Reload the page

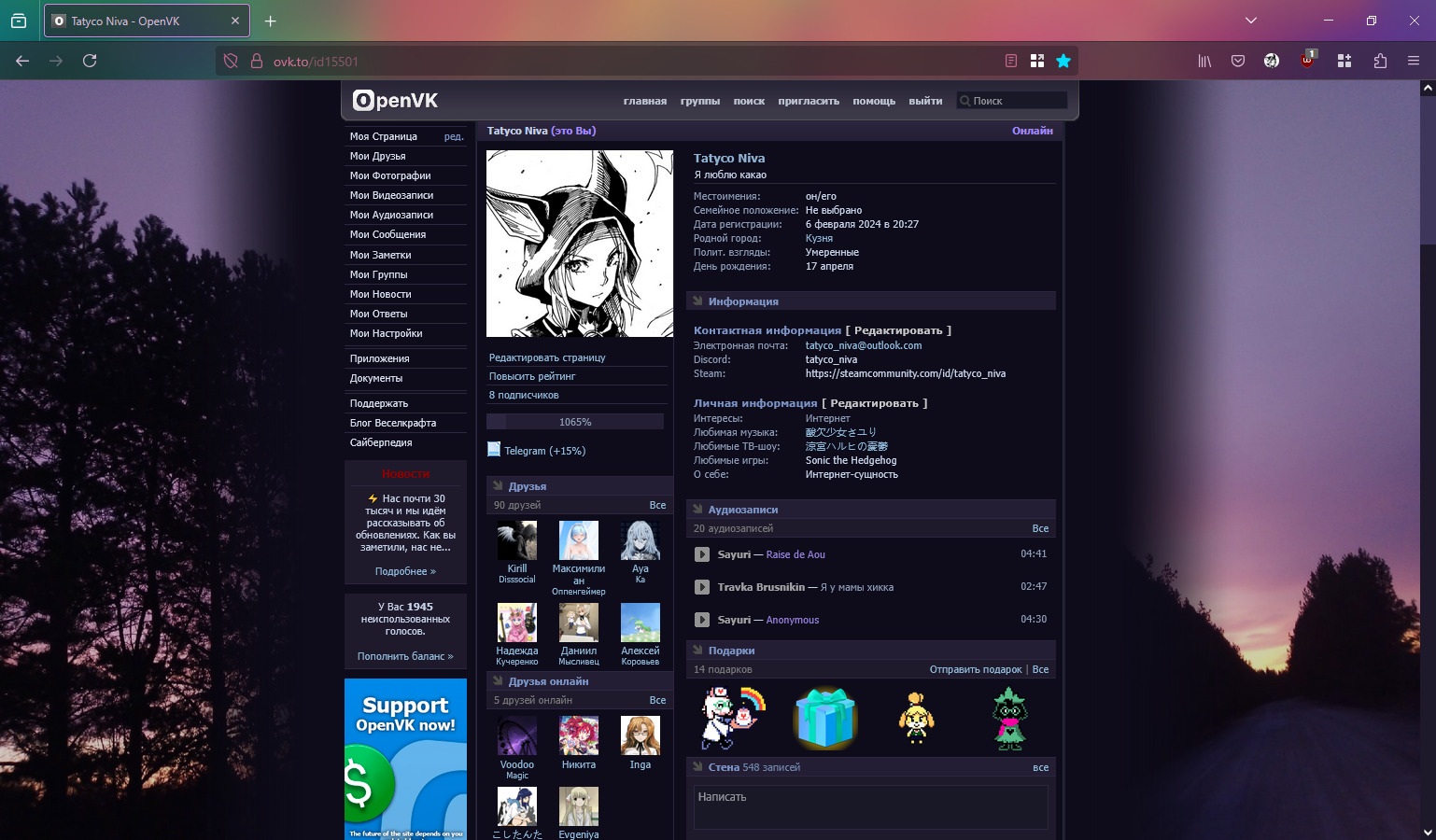pyautogui.click(x=90, y=61)
